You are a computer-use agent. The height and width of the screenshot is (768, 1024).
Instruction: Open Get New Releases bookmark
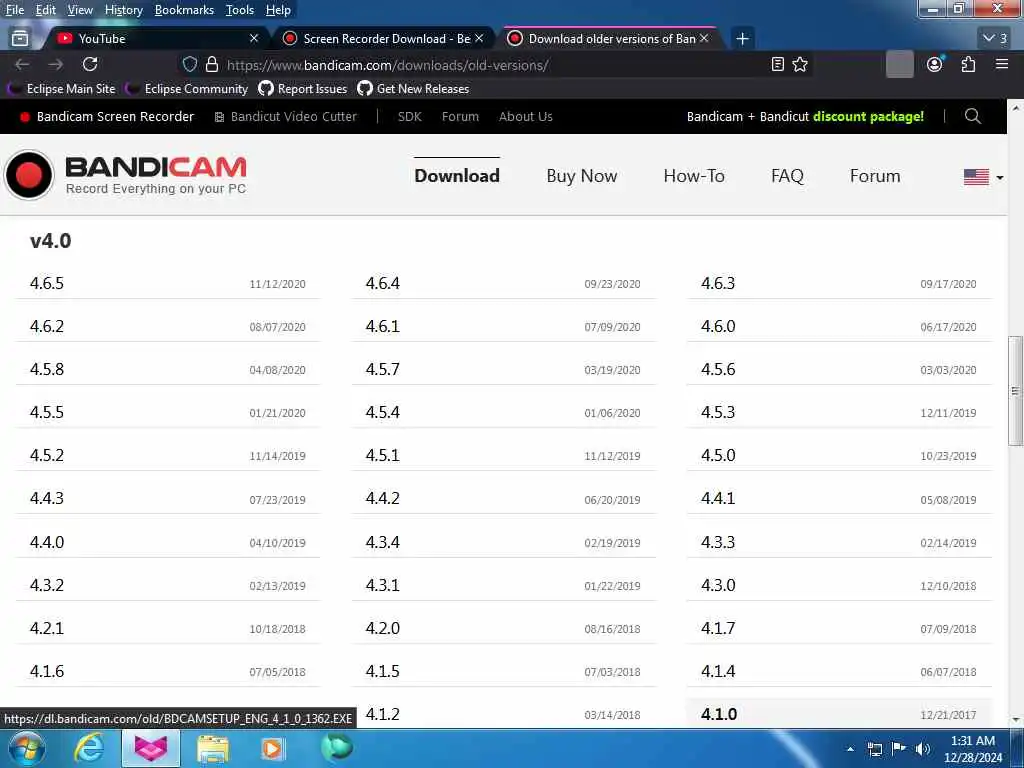[413, 89]
